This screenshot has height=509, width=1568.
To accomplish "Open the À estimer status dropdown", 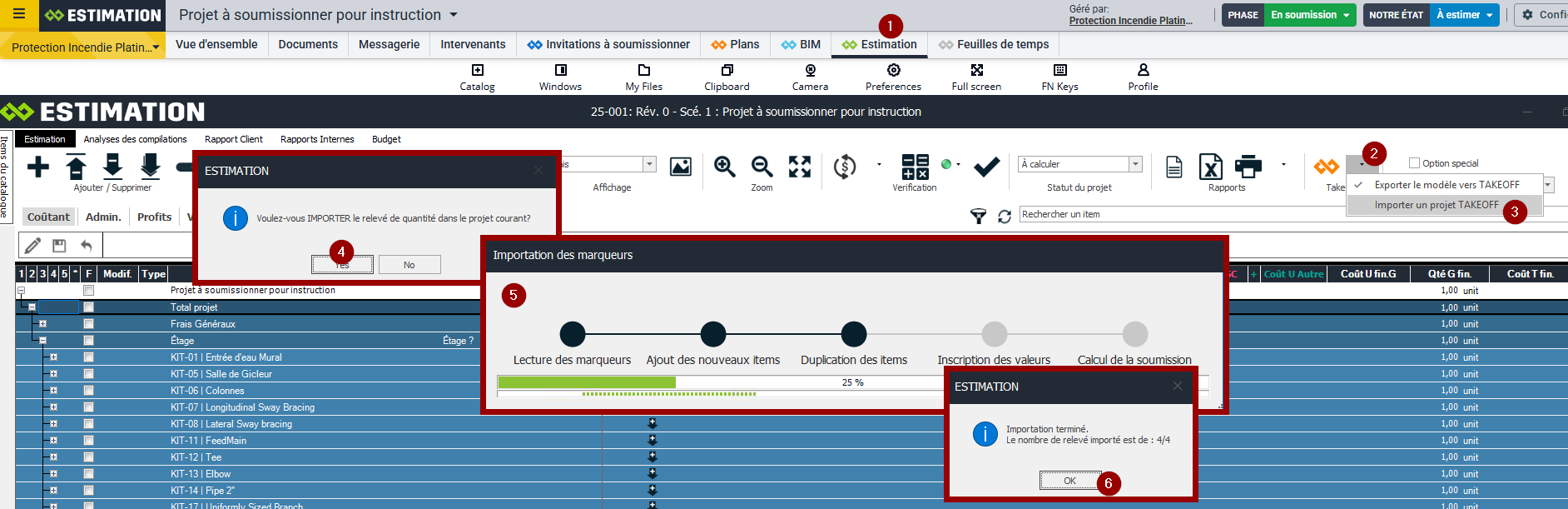I will (x=1465, y=15).
